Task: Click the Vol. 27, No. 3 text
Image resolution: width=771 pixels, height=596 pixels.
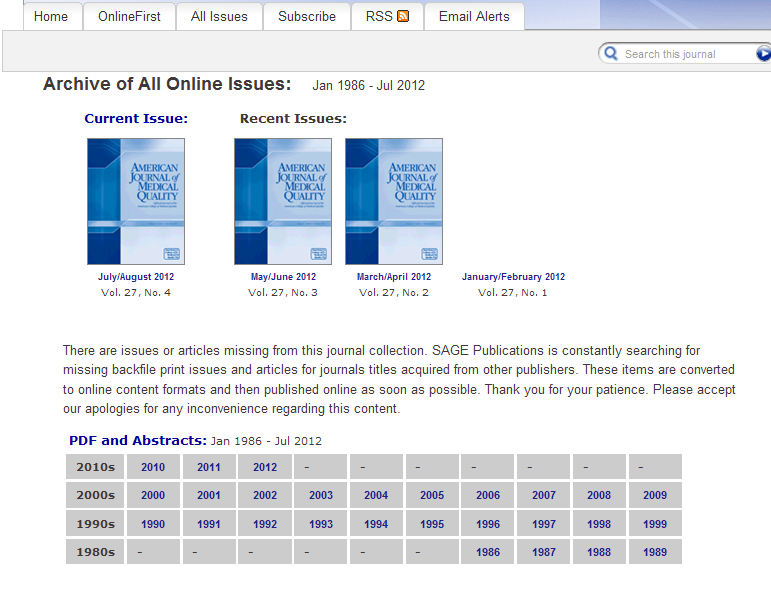Action: [283, 293]
